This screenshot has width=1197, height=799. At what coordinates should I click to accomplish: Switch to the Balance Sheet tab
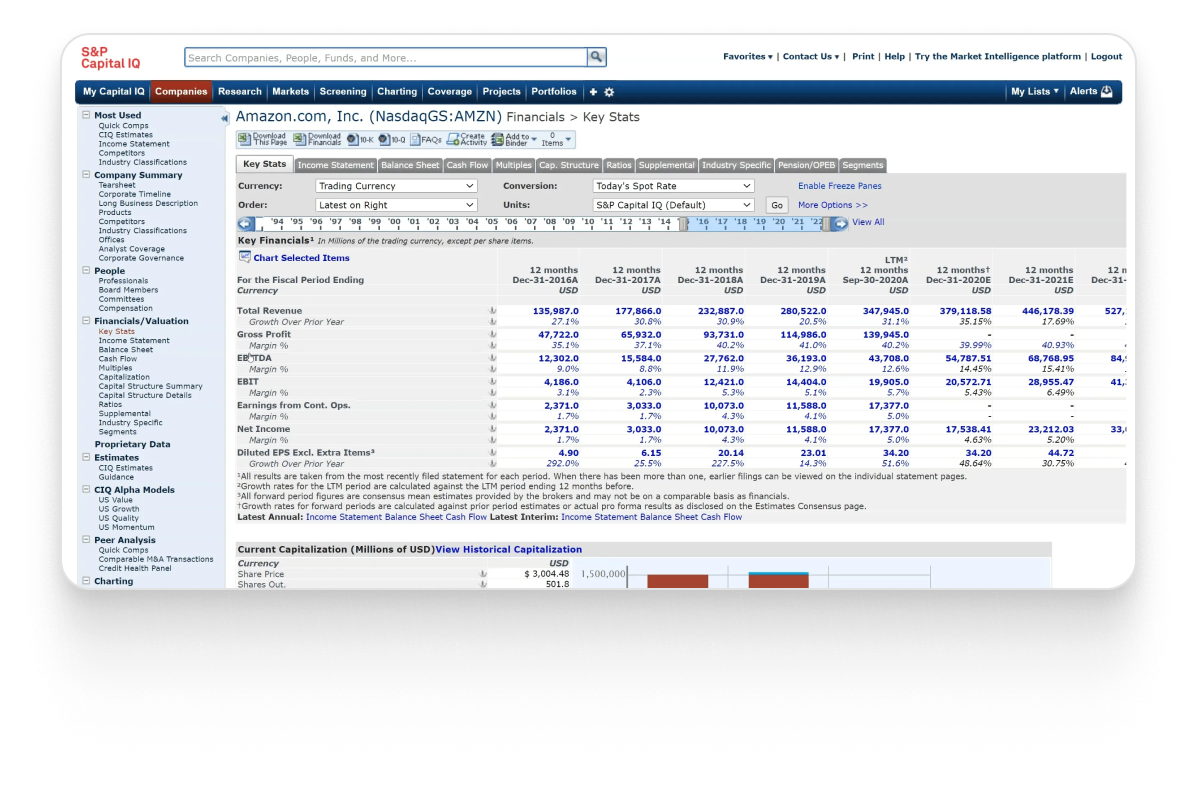[409, 165]
